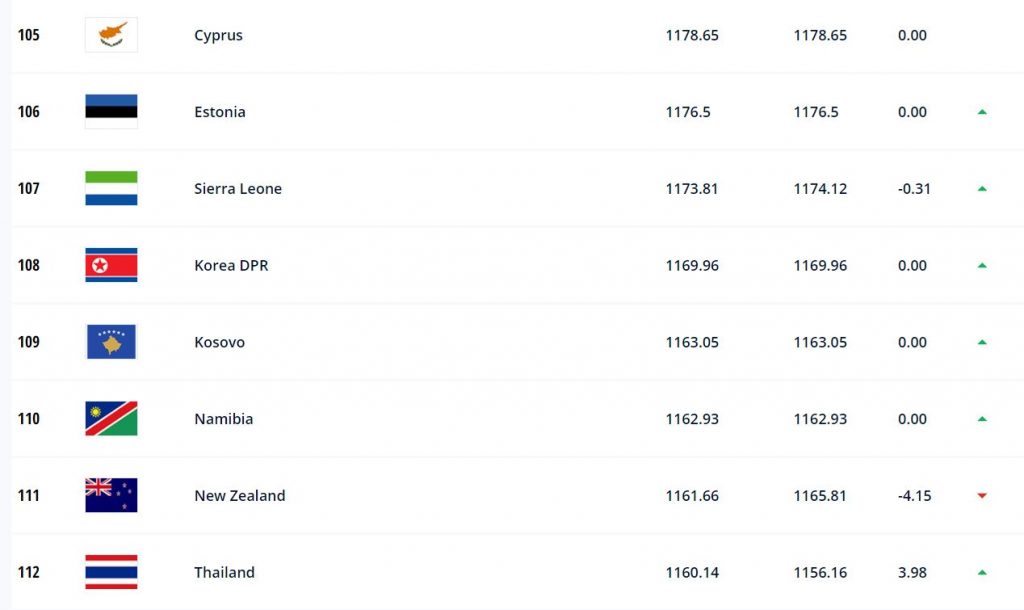Click the Kosovo flag icon
This screenshot has height=610, width=1024.
(x=111, y=342)
